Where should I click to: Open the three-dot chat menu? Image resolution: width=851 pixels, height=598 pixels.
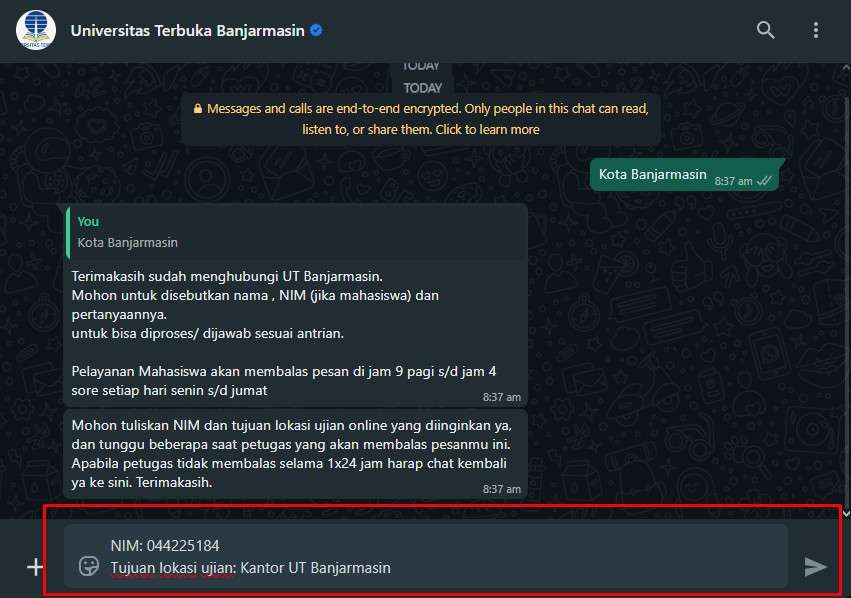(x=816, y=30)
